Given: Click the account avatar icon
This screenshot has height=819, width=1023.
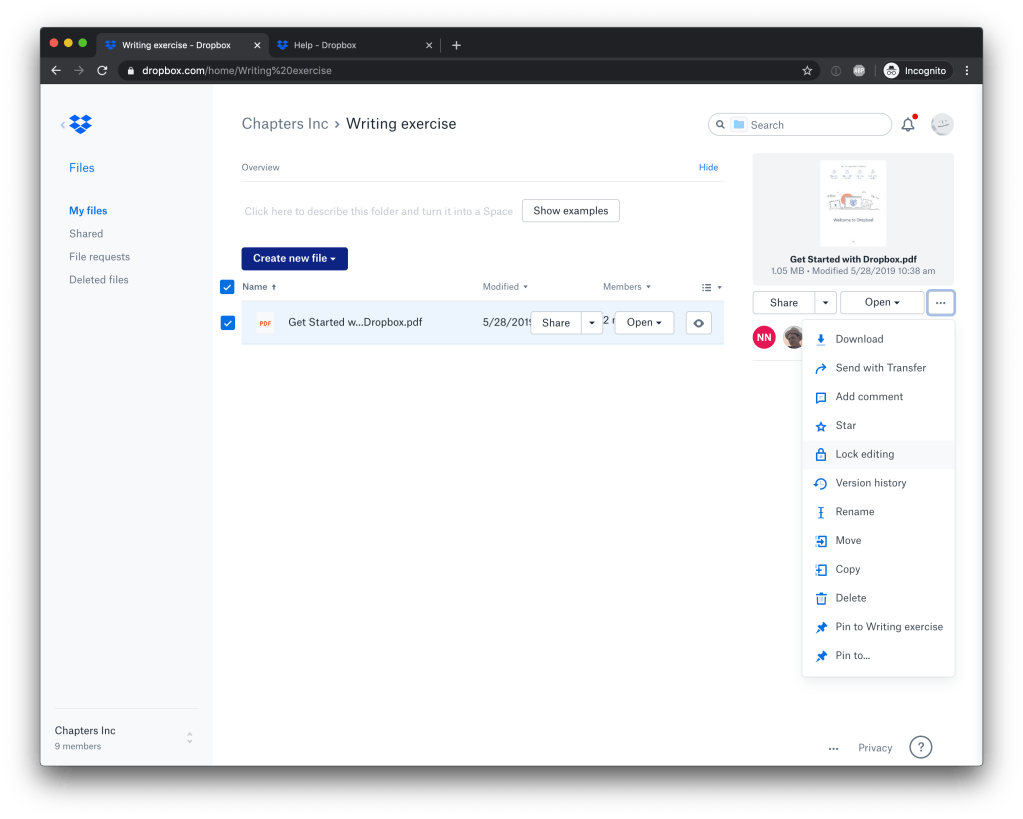Looking at the screenshot, I should (x=941, y=125).
